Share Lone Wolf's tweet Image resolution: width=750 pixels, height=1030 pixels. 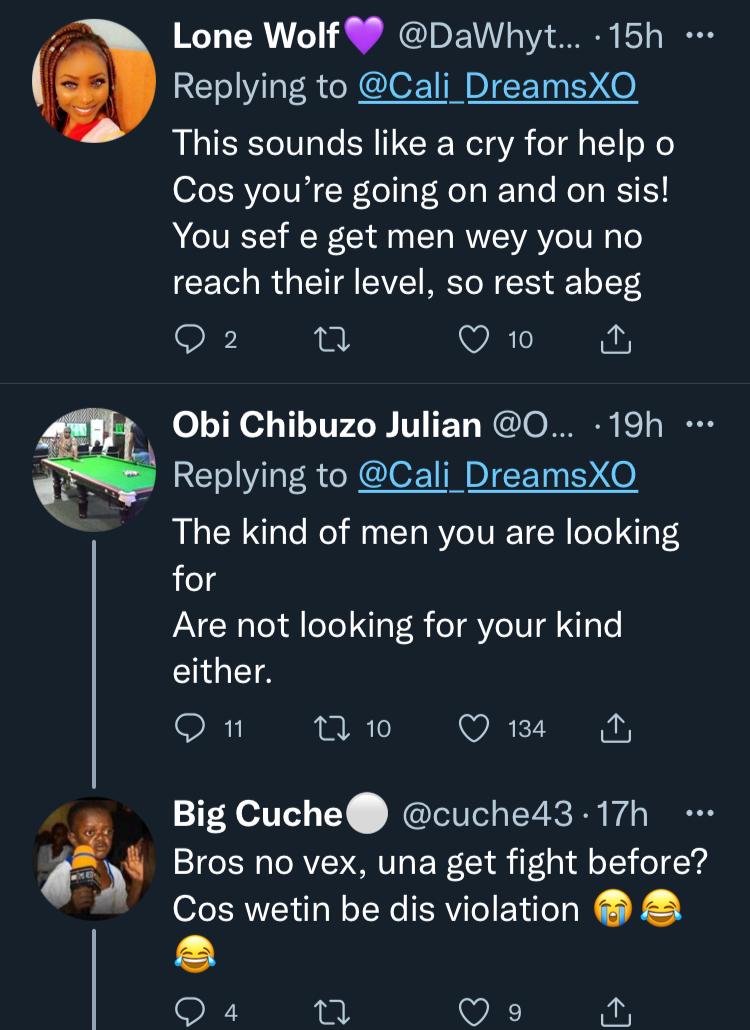click(616, 340)
